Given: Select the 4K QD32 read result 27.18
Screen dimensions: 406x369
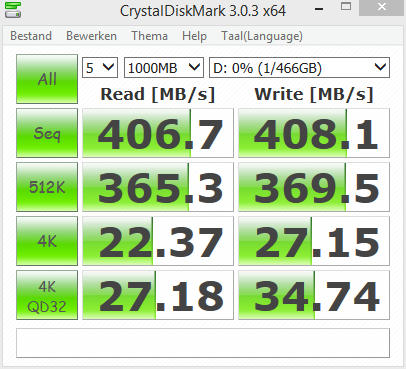Looking at the screenshot, I should coord(158,295).
